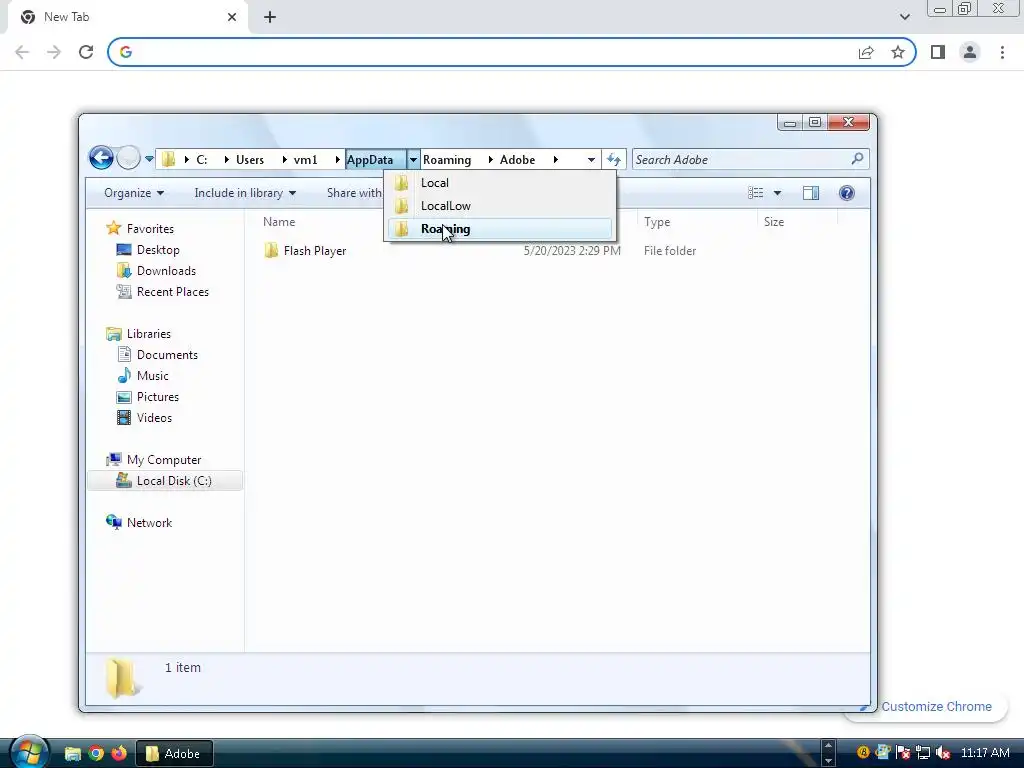Open the address bar history dropdown
Viewport: 1024px width, 768px height.
(x=591, y=159)
